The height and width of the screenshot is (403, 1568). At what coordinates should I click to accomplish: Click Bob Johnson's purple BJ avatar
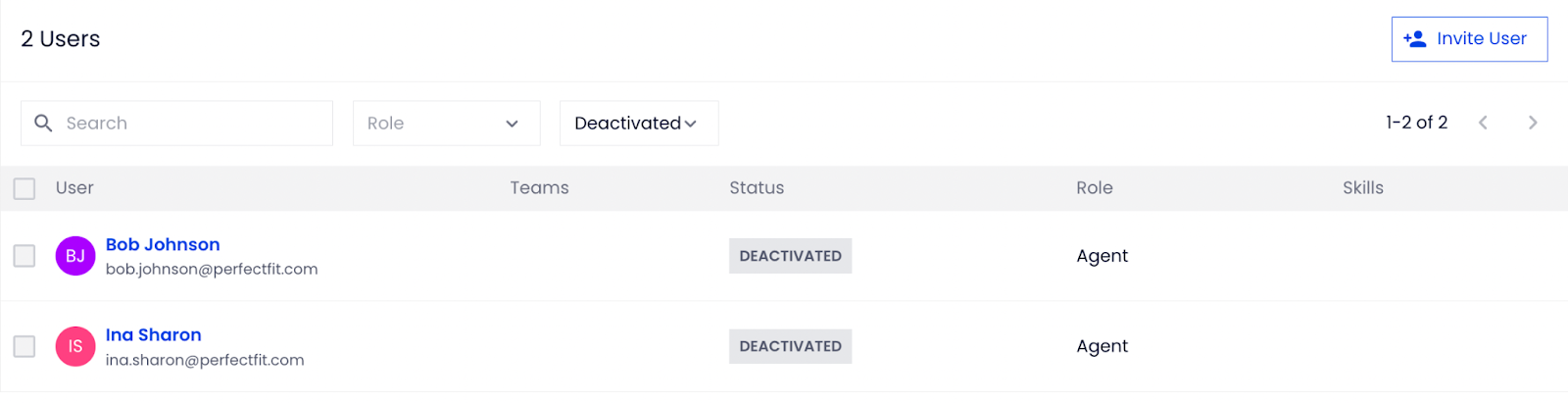tap(75, 256)
